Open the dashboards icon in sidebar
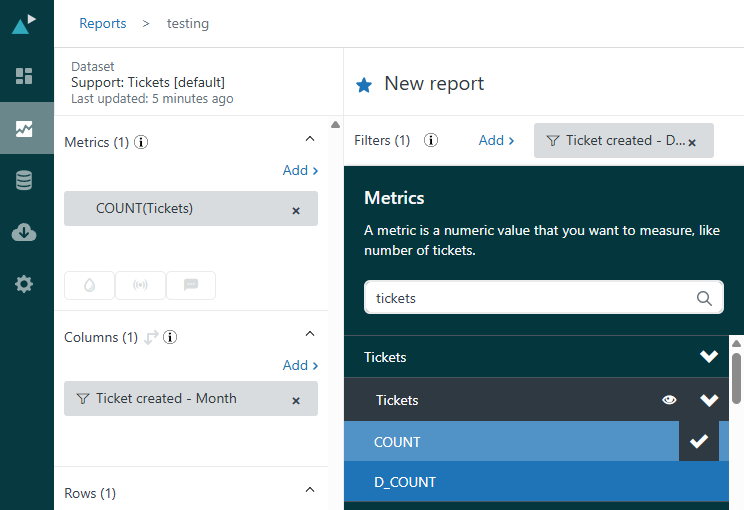This screenshot has height=510, width=744. 24,76
